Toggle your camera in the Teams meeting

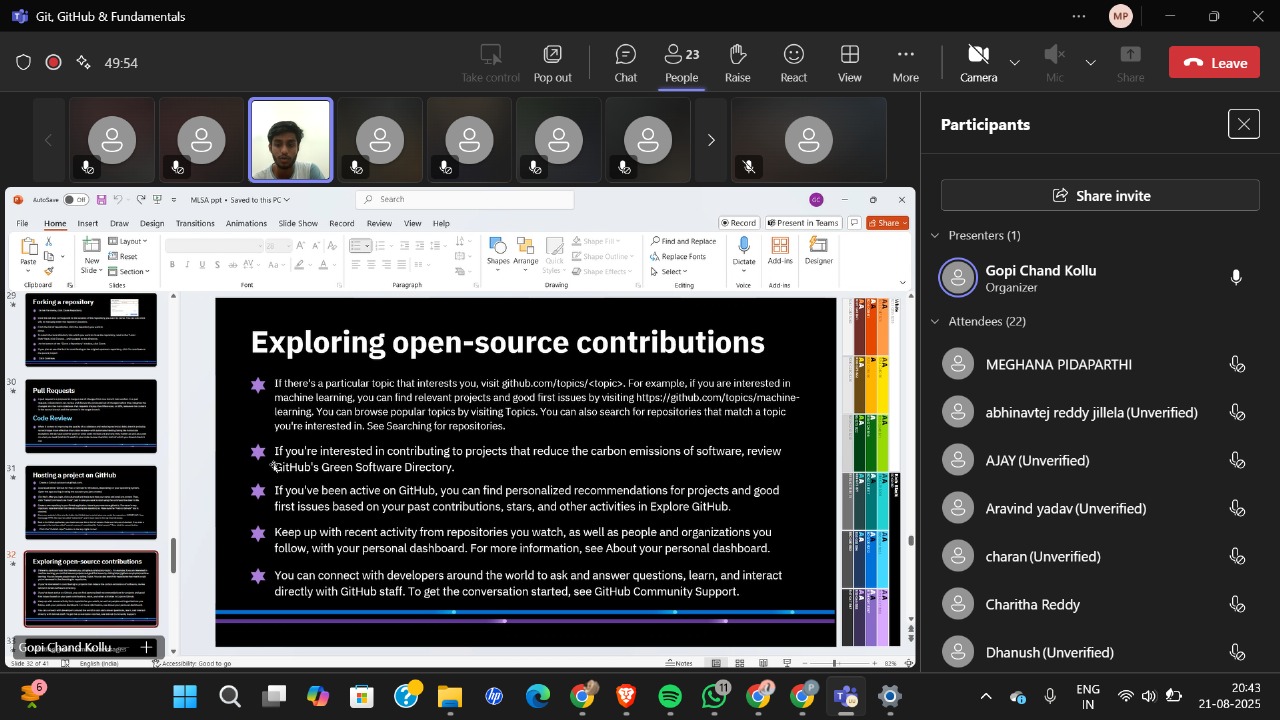point(978,61)
